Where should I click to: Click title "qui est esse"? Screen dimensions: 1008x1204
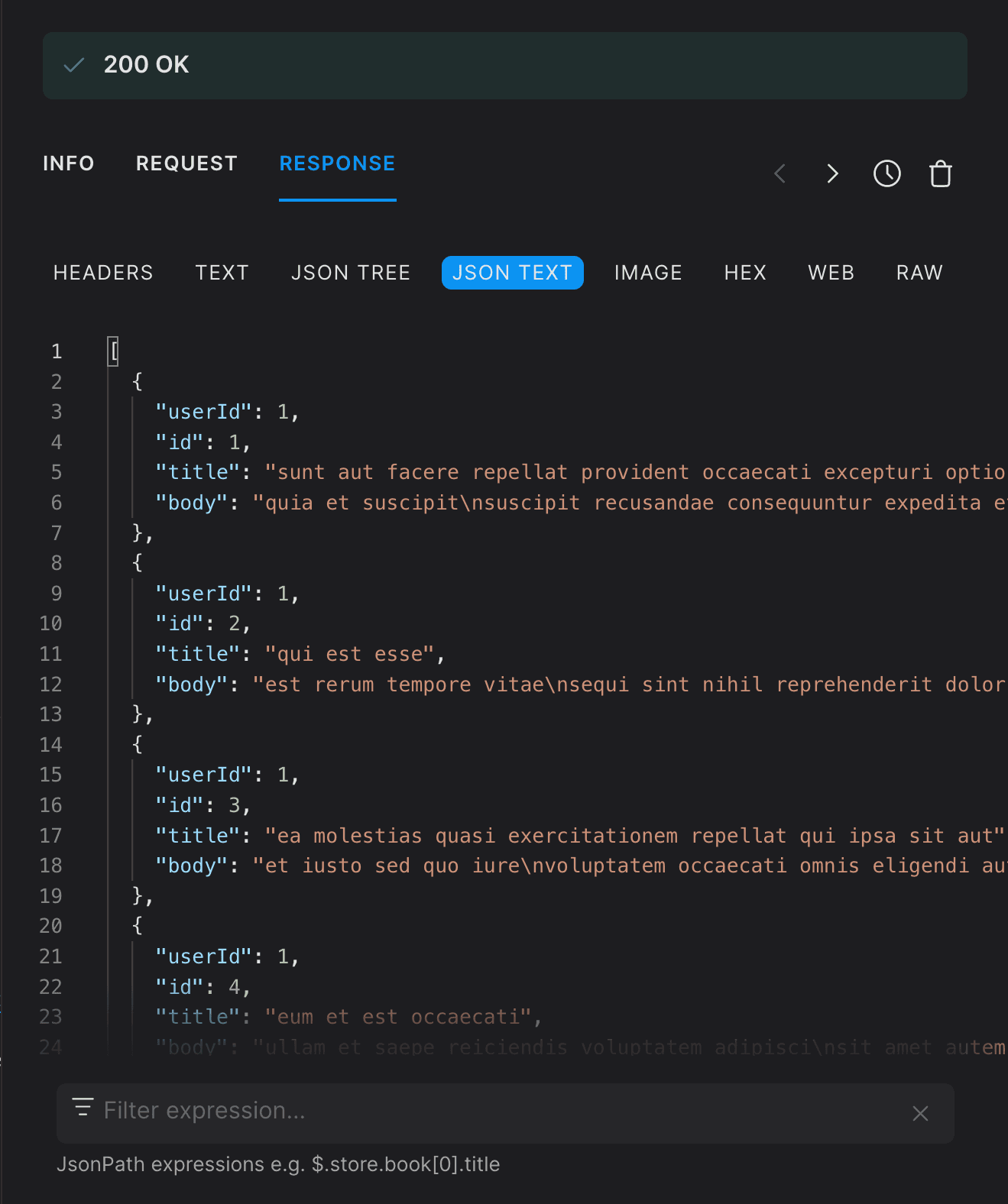(x=350, y=654)
